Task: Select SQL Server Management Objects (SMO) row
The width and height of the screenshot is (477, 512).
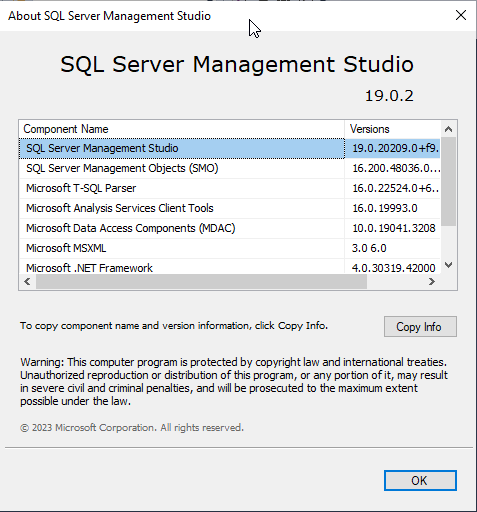Action: [x=230, y=168]
